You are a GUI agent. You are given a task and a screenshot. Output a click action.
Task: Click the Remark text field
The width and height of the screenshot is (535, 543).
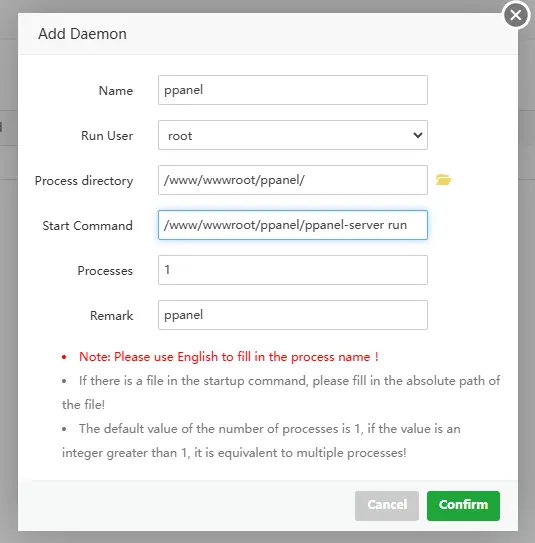pos(293,315)
